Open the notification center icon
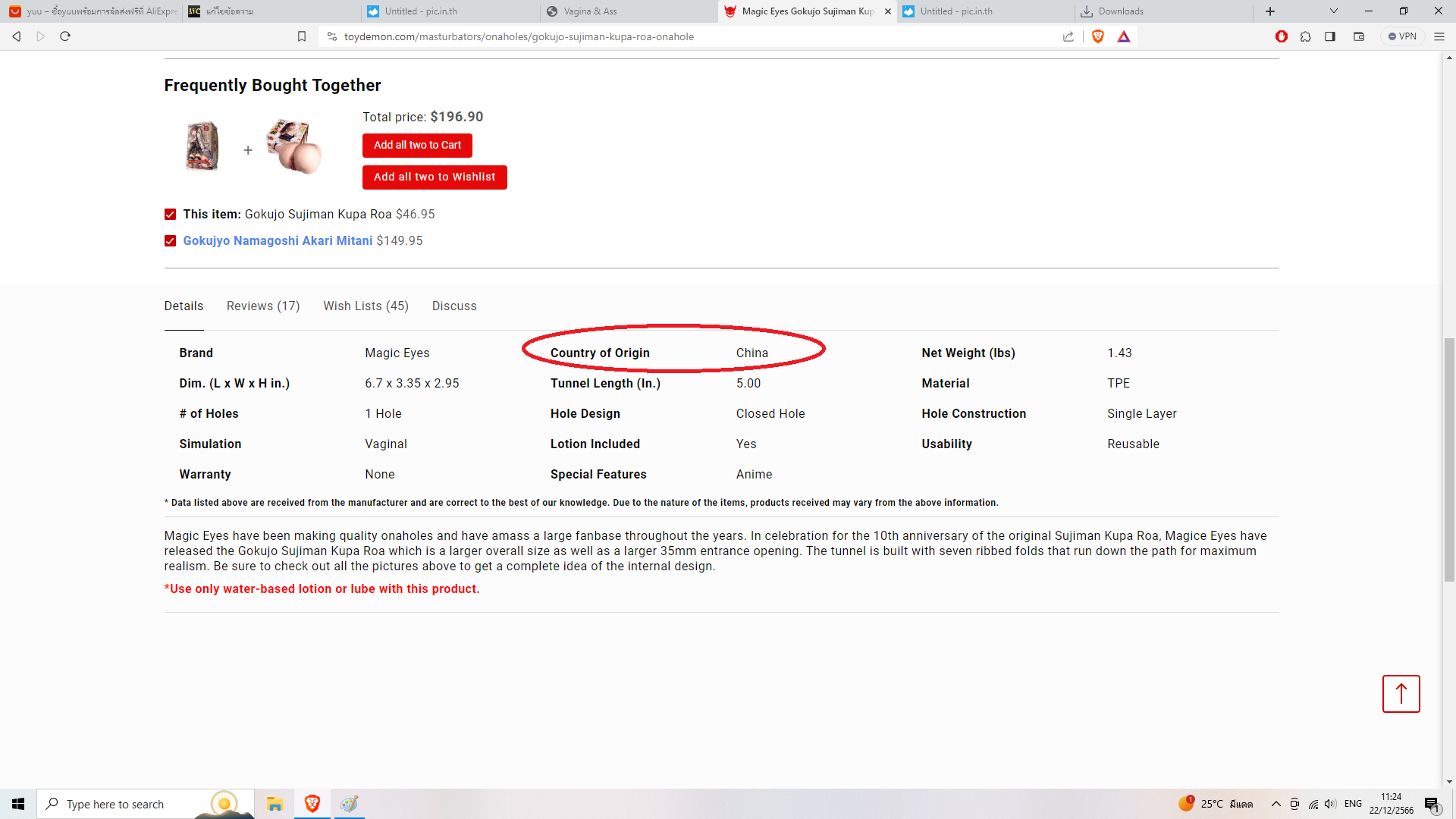The height and width of the screenshot is (819, 1456). point(1432,804)
